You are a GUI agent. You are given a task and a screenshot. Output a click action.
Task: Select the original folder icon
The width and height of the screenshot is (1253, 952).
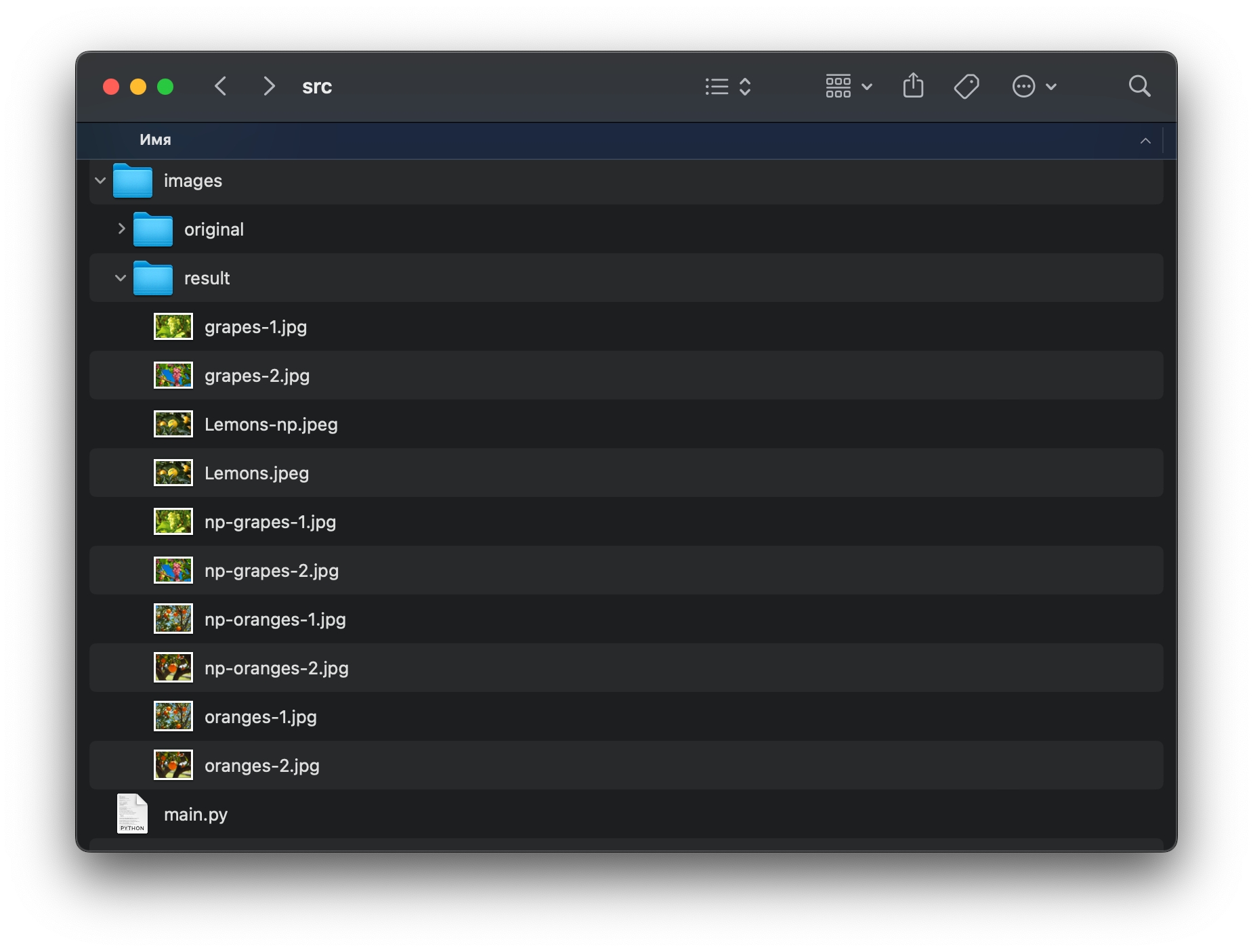(153, 229)
